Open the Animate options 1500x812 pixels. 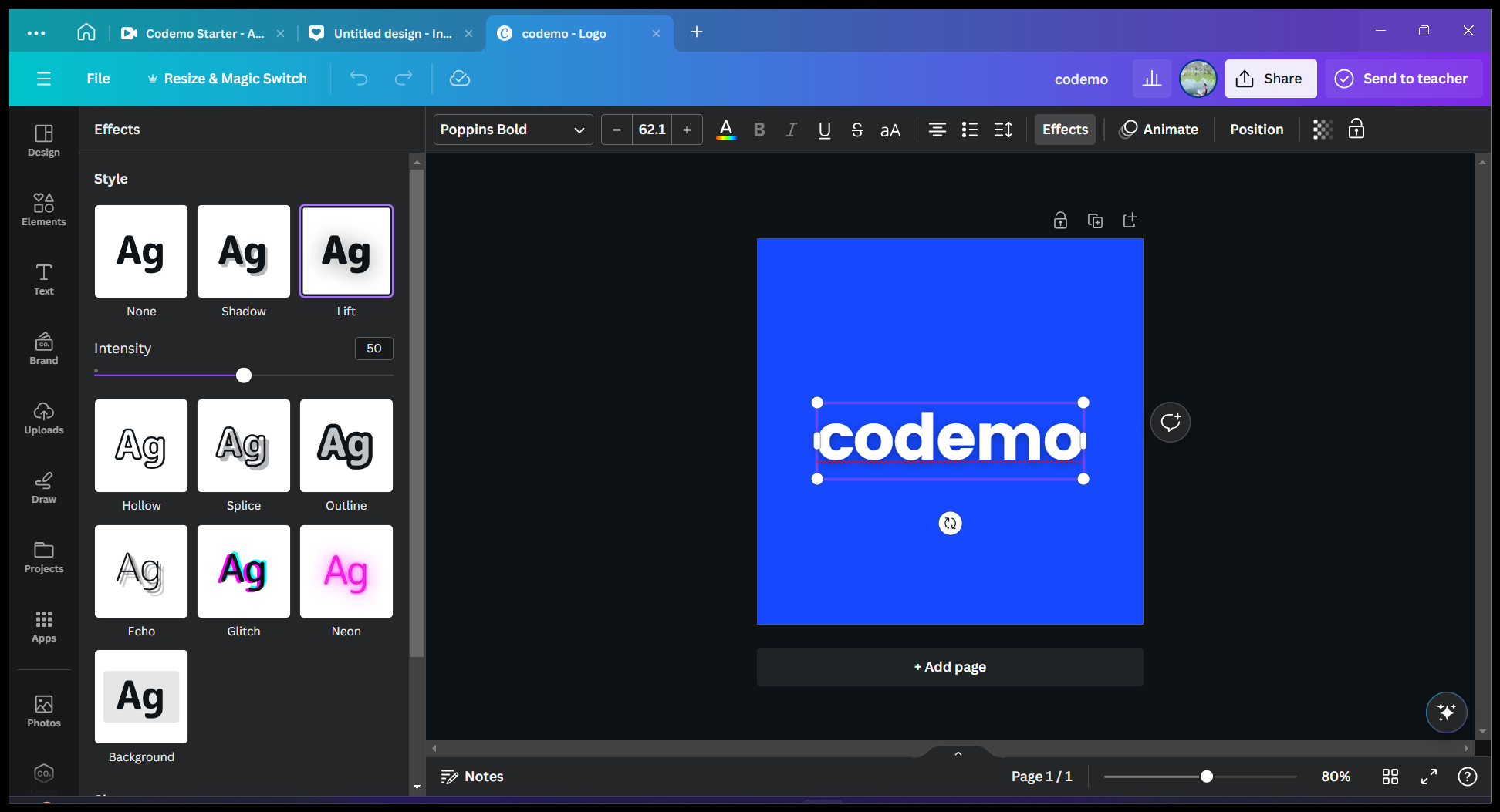click(x=1159, y=130)
